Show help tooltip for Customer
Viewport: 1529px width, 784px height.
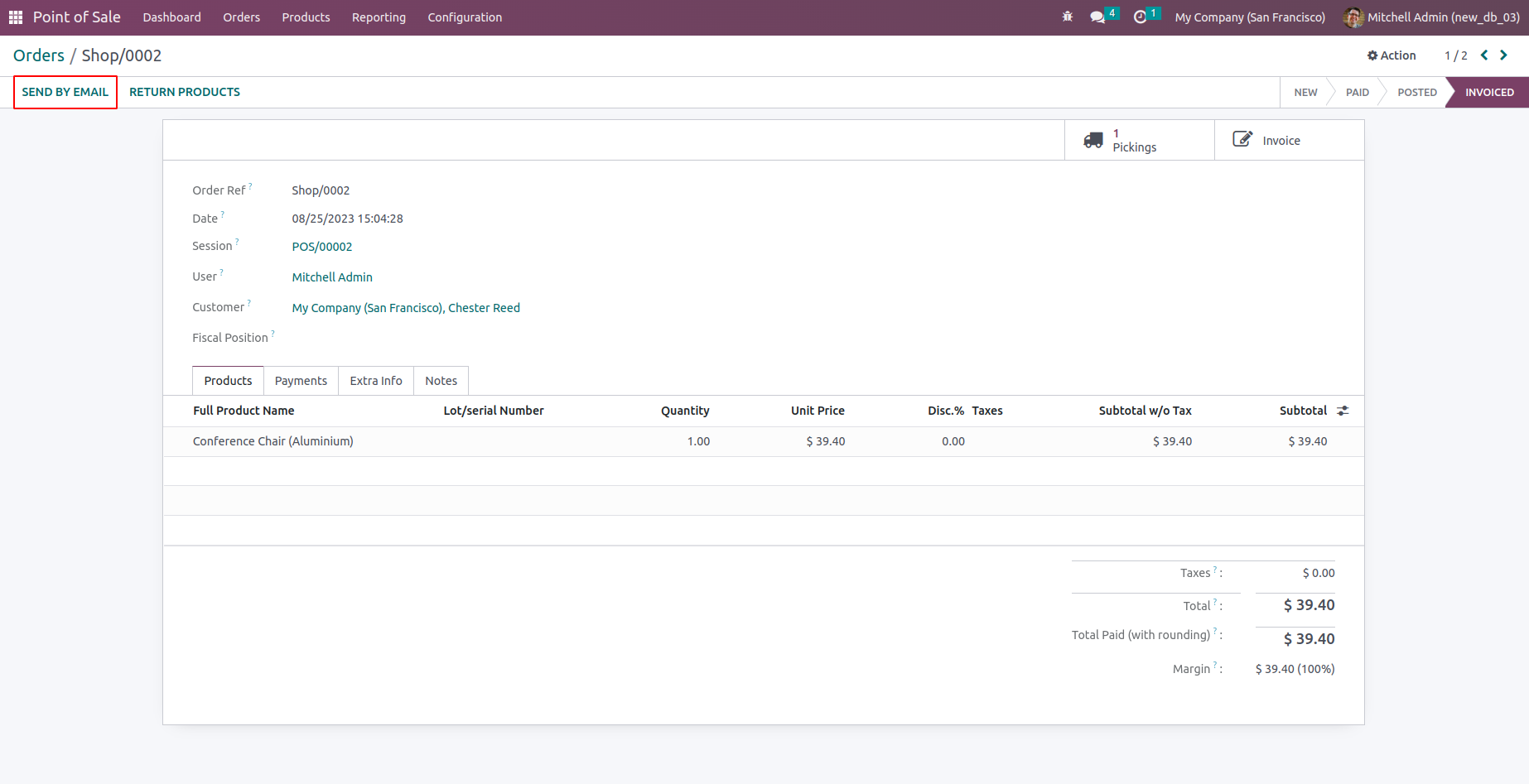[248, 302]
